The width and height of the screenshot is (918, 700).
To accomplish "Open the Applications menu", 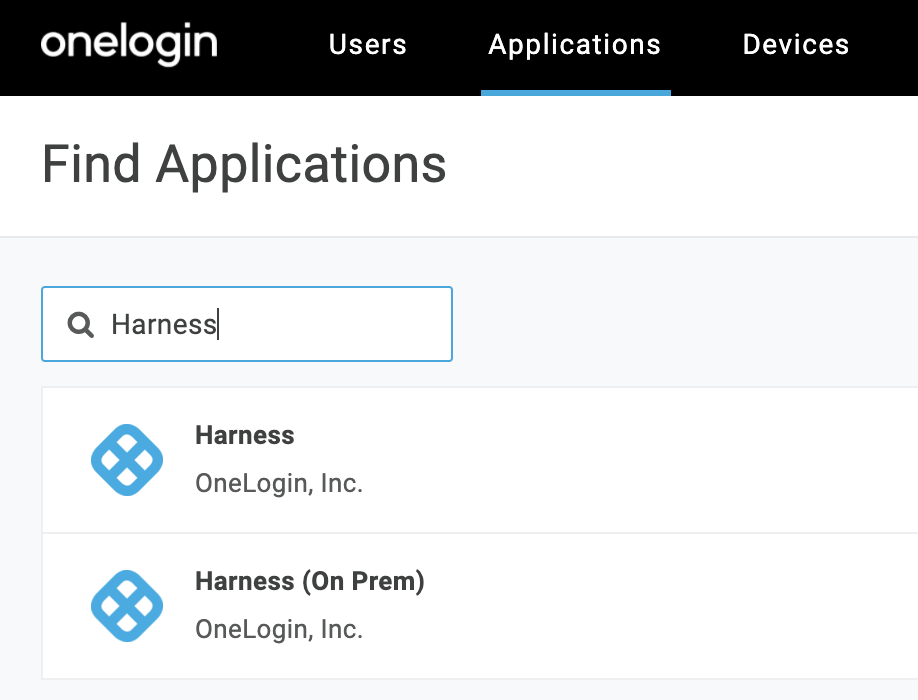I will point(574,45).
